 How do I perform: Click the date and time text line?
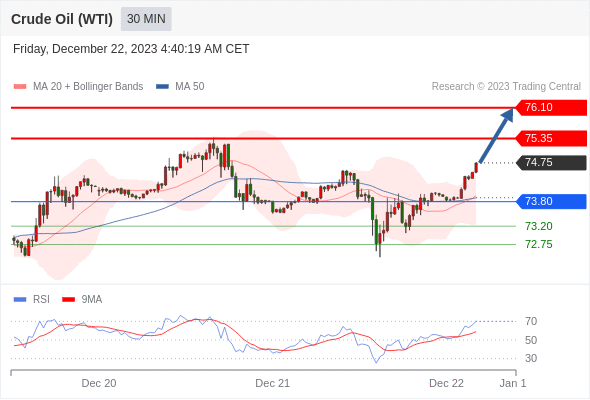pyautogui.click(x=131, y=49)
